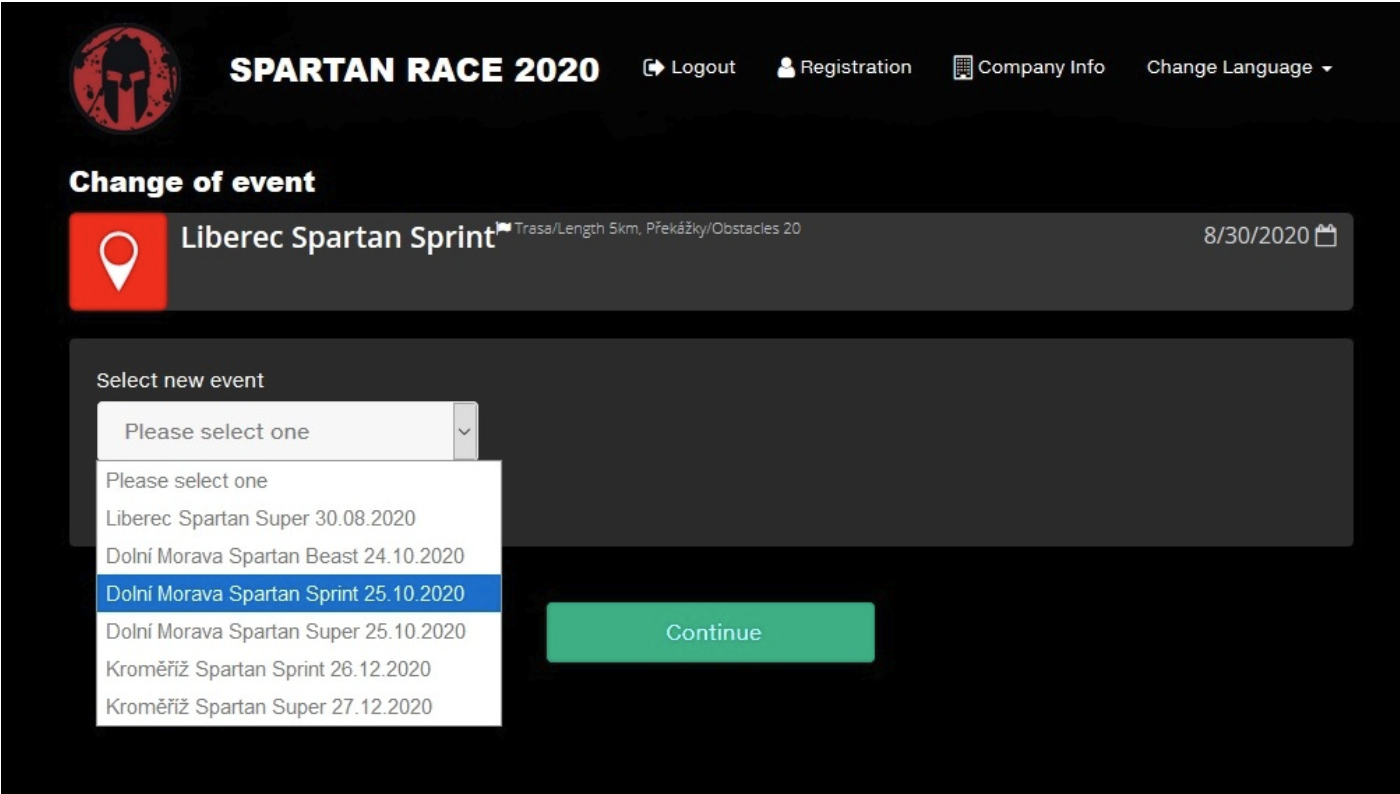Collapse the event list via dropdown arrow
The width and height of the screenshot is (1400, 794).
tap(465, 431)
